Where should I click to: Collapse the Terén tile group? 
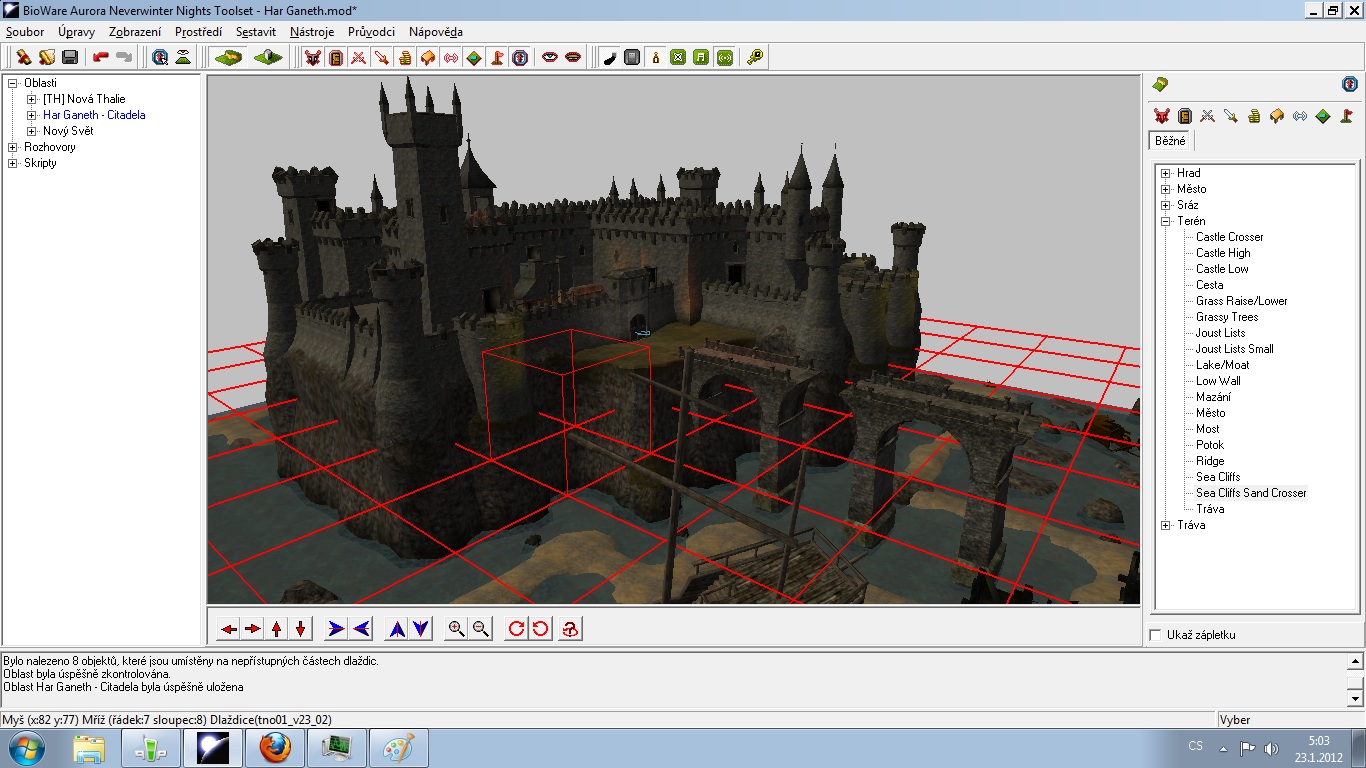[x=1166, y=221]
